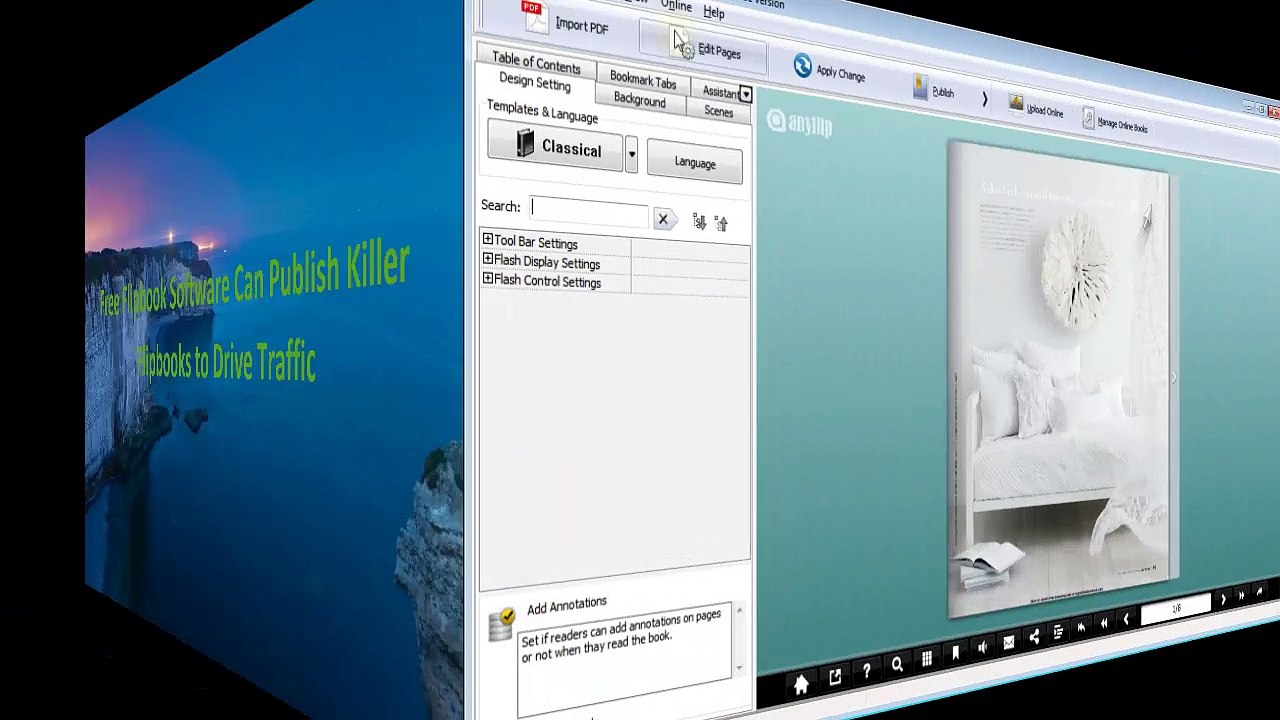
Task: Click down arrow of the description scrollbar
Action: click(739, 669)
